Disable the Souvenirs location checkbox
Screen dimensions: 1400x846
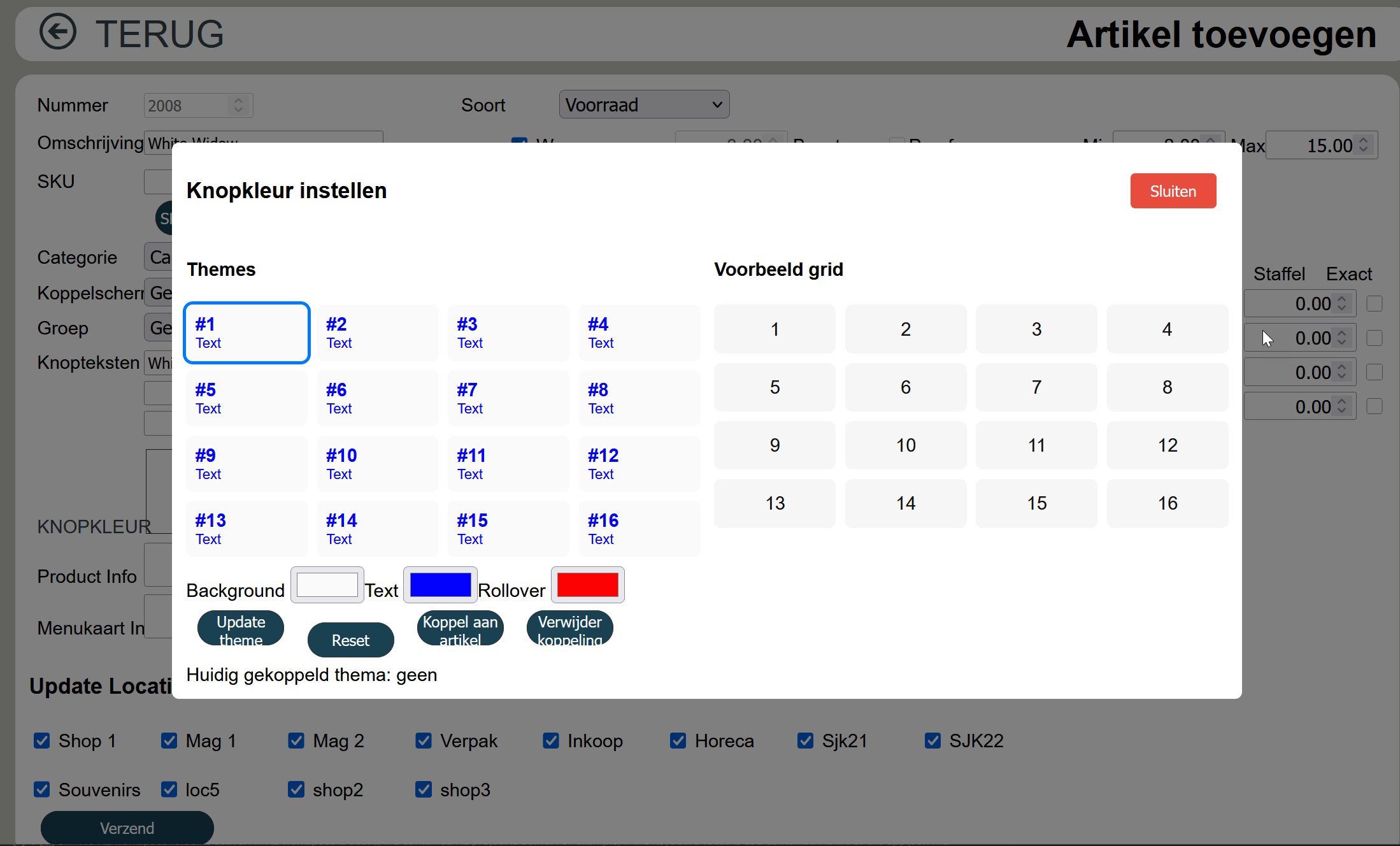(42, 789)
